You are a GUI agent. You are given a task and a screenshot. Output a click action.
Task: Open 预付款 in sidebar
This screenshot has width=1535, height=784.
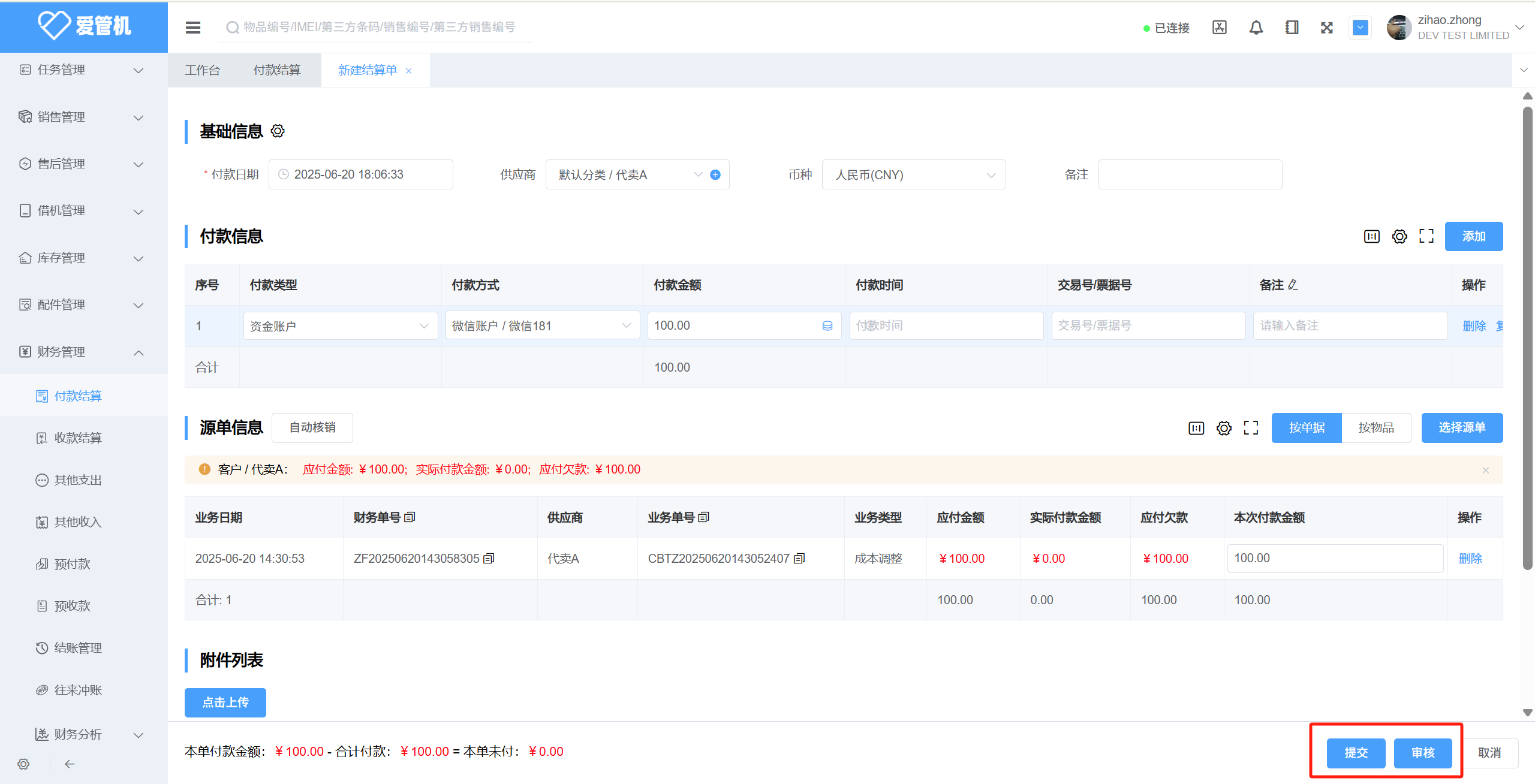tap(84, 563)
